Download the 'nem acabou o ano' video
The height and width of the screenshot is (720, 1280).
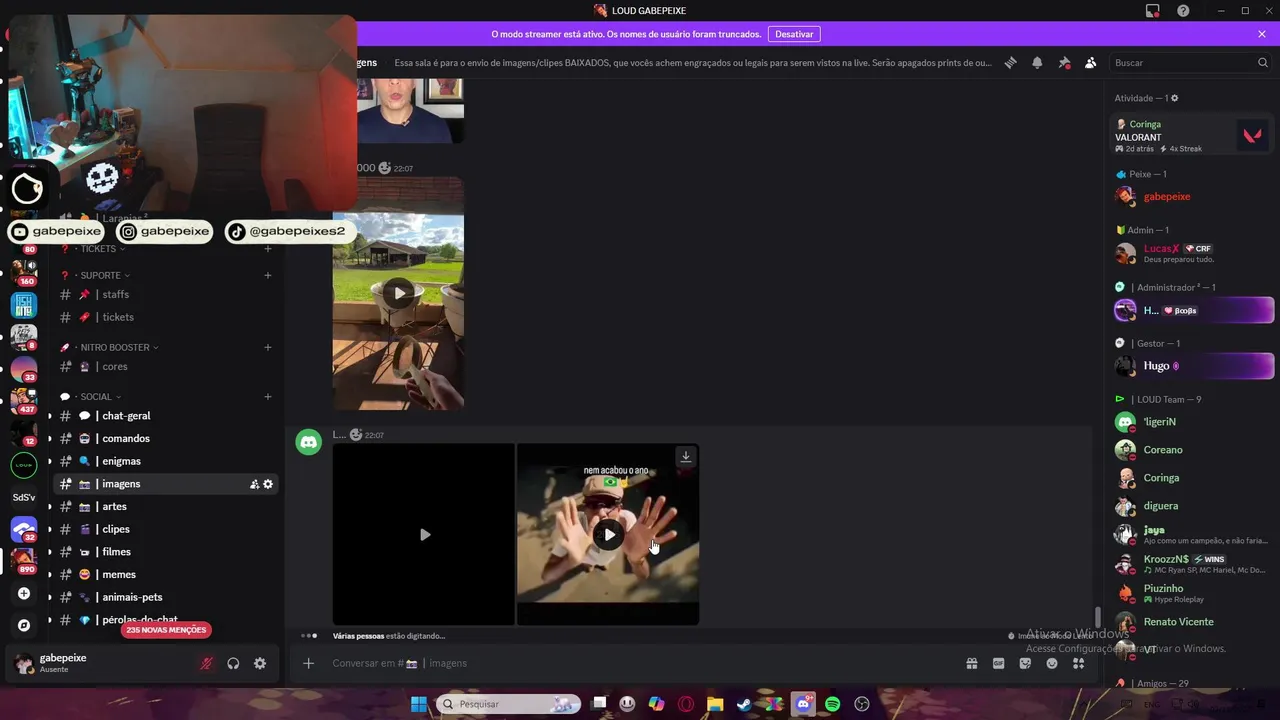[686, 456]
